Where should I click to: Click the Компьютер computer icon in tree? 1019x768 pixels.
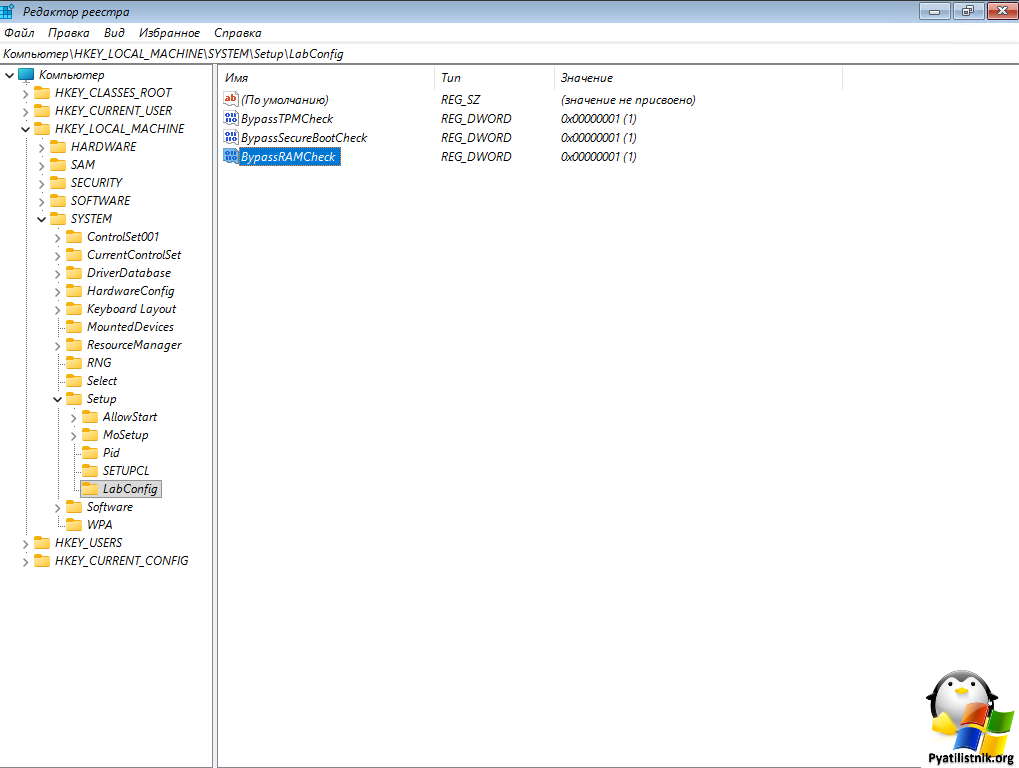pyautogui.click(x=26, y=75)
